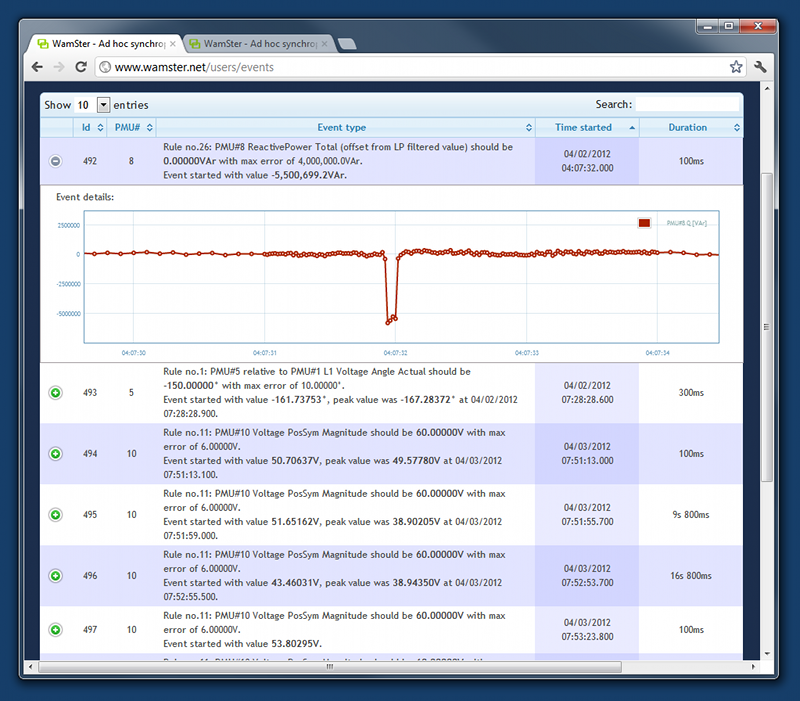Click green plus icon for event 497
Image resolution: width=800 pixels, height=701 pixels.
pyautogui.click(x=56, y=630)
